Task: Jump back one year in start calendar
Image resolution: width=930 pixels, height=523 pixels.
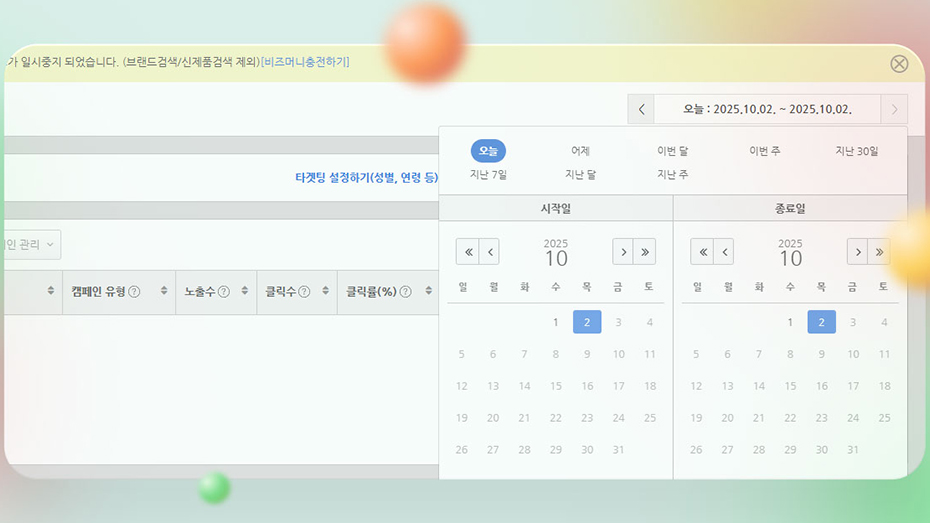Action: point(467,251)
